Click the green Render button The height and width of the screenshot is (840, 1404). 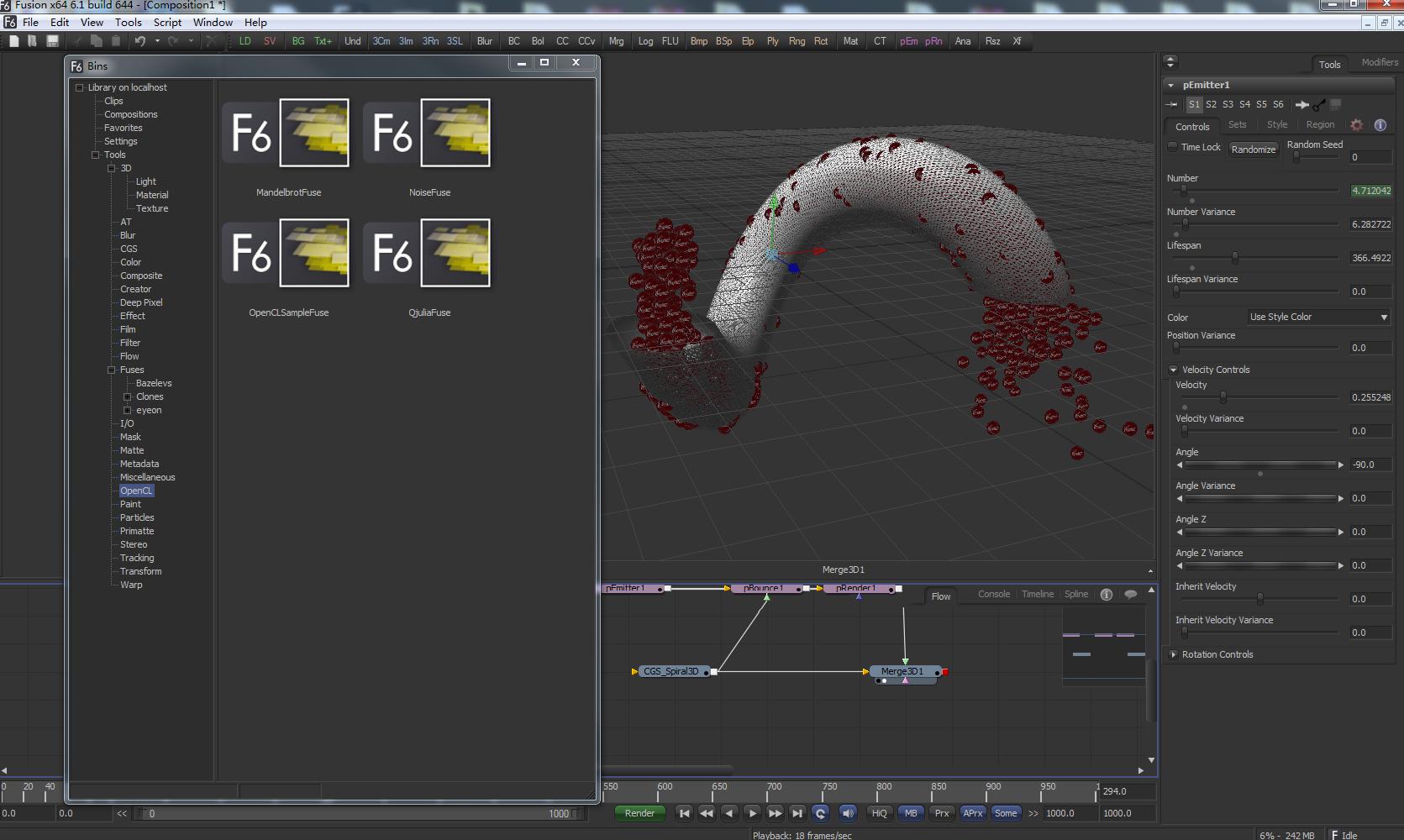pyautogui.click(x=639, y=813)
